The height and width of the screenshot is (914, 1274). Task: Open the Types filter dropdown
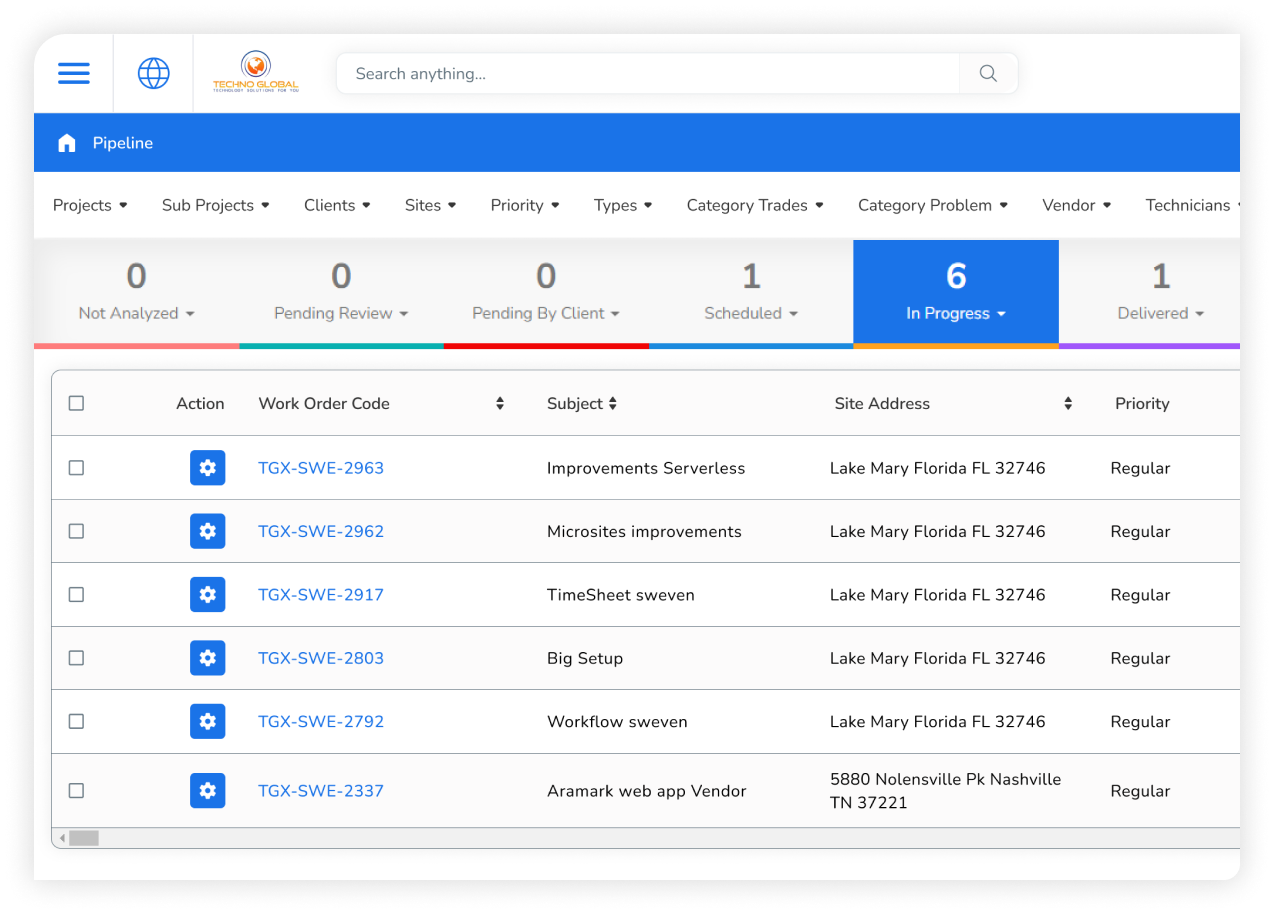click(623, 205)
